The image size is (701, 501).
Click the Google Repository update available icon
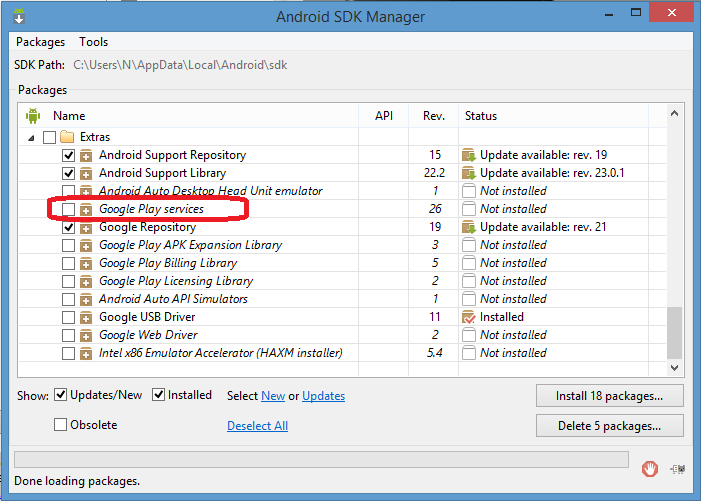(x=468, y=227)
